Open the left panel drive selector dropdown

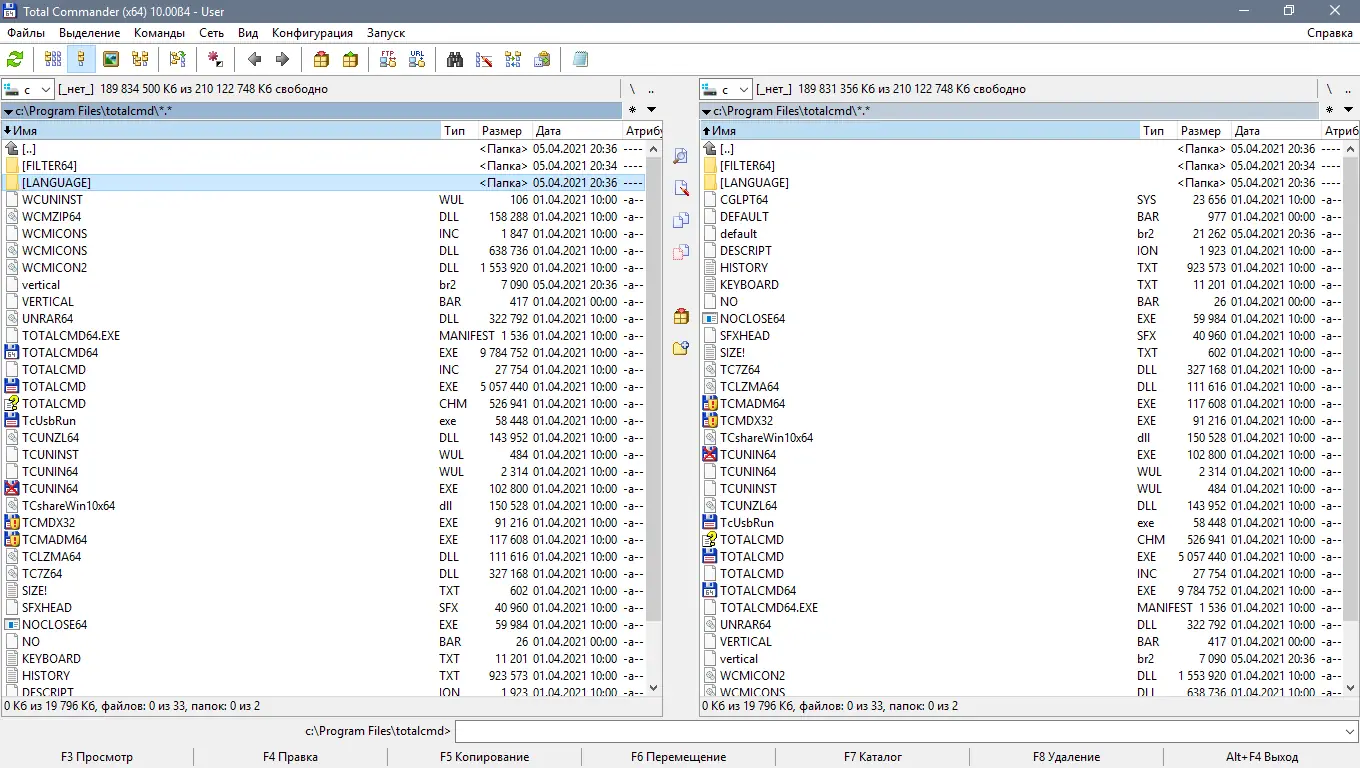44,89
